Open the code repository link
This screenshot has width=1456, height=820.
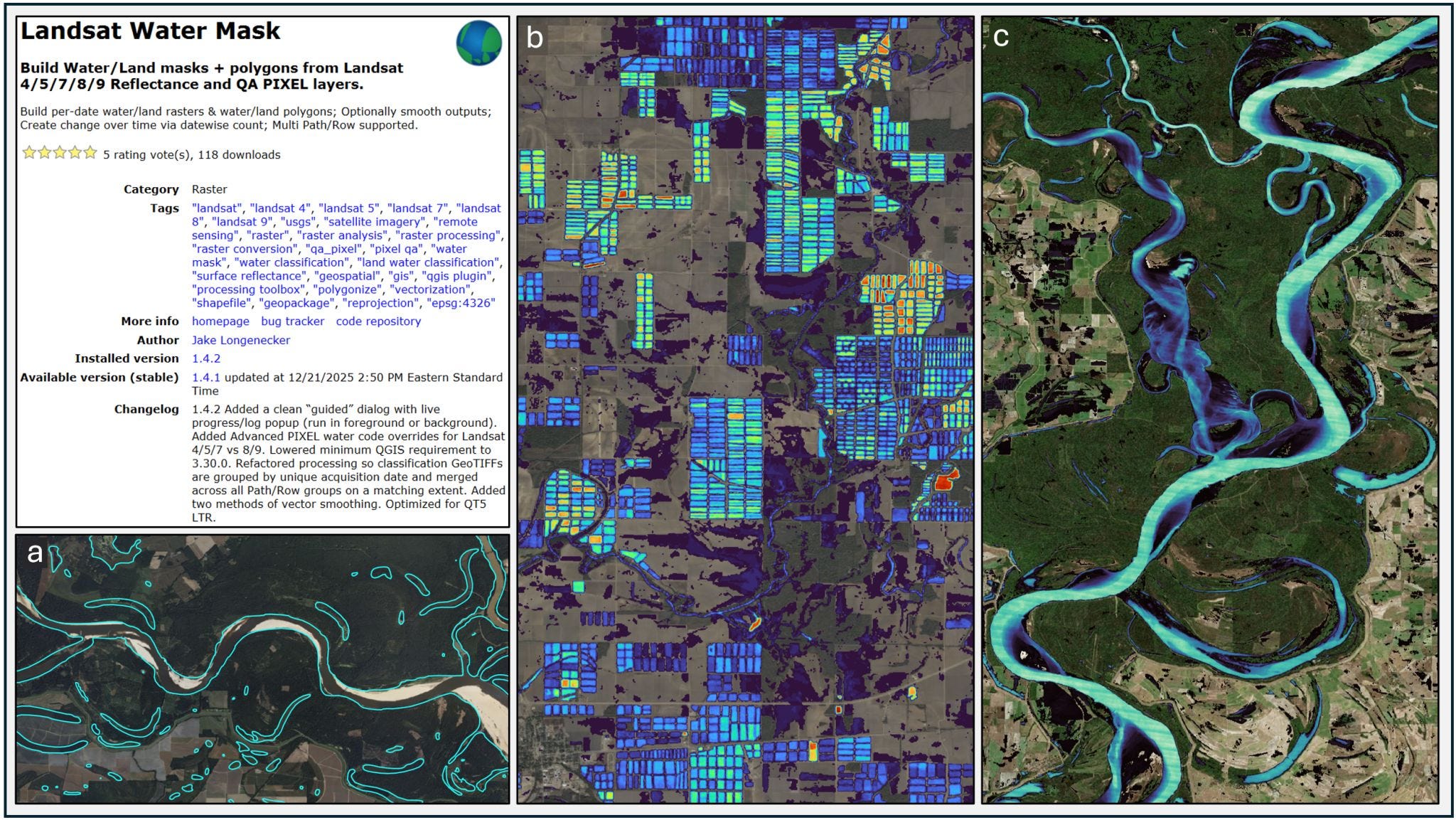click(x=378, y=321)
